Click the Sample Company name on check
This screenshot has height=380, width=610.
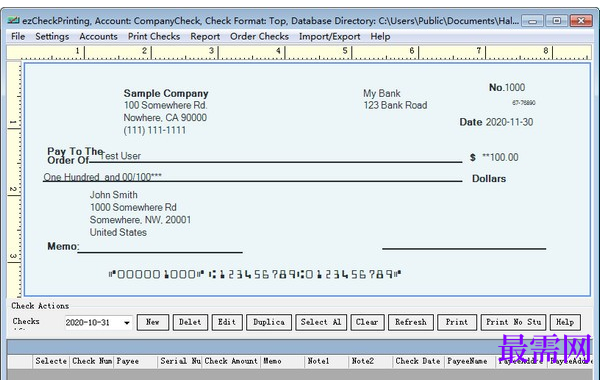tap(166, 93)
